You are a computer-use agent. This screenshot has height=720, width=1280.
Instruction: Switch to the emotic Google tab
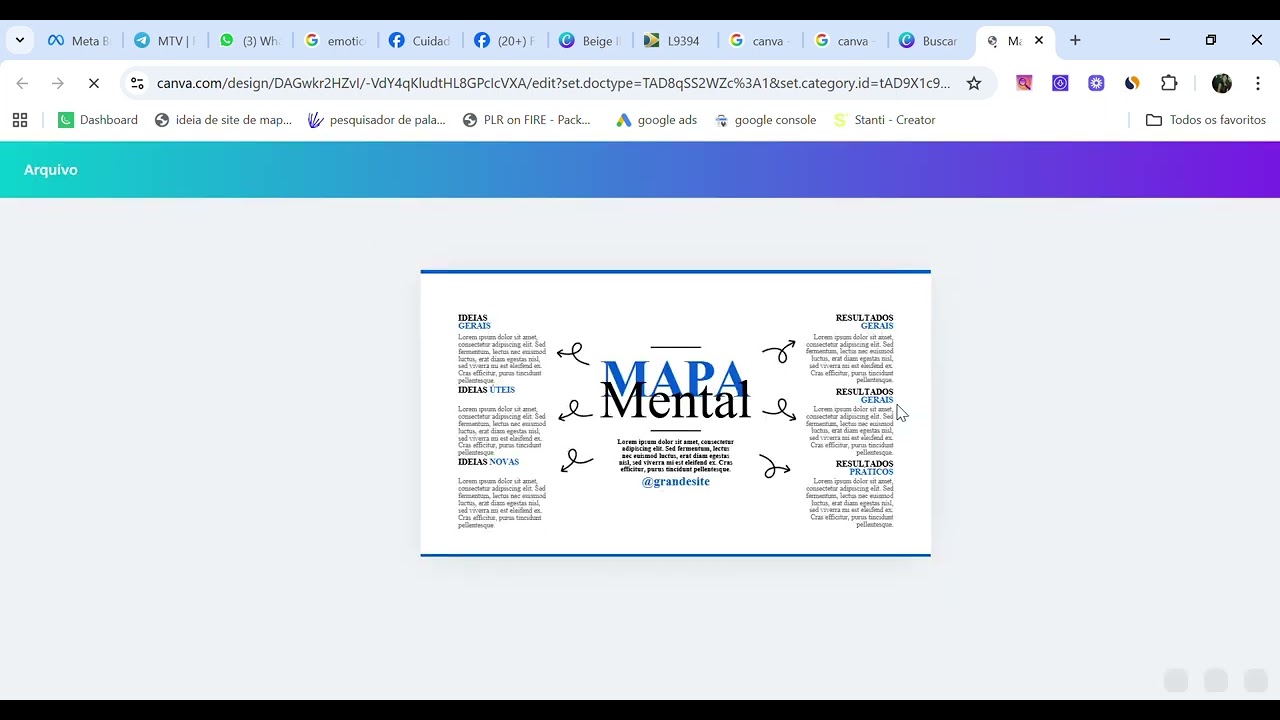[x=335, y=41]
